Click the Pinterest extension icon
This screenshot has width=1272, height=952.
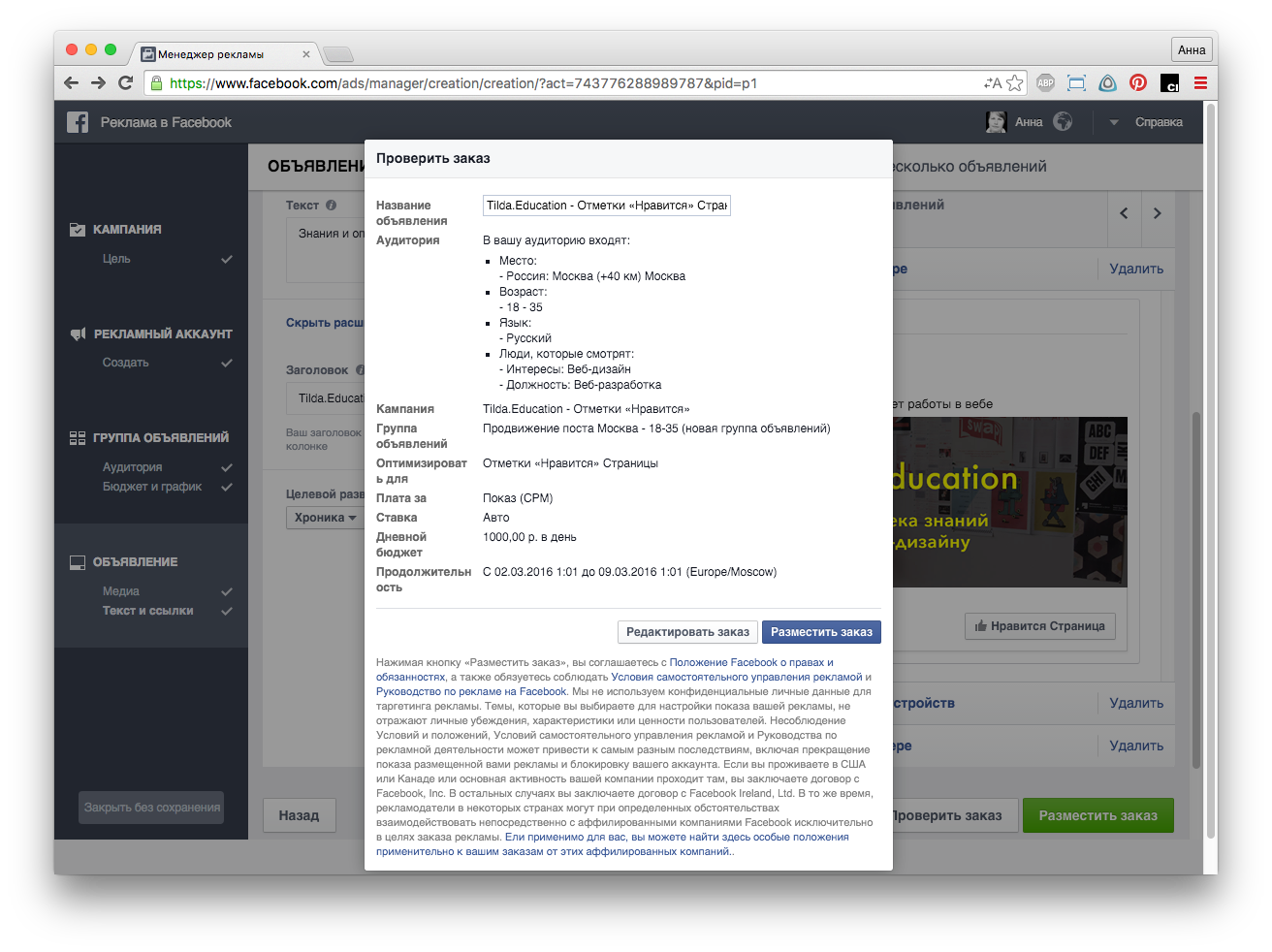[1138, 83]
